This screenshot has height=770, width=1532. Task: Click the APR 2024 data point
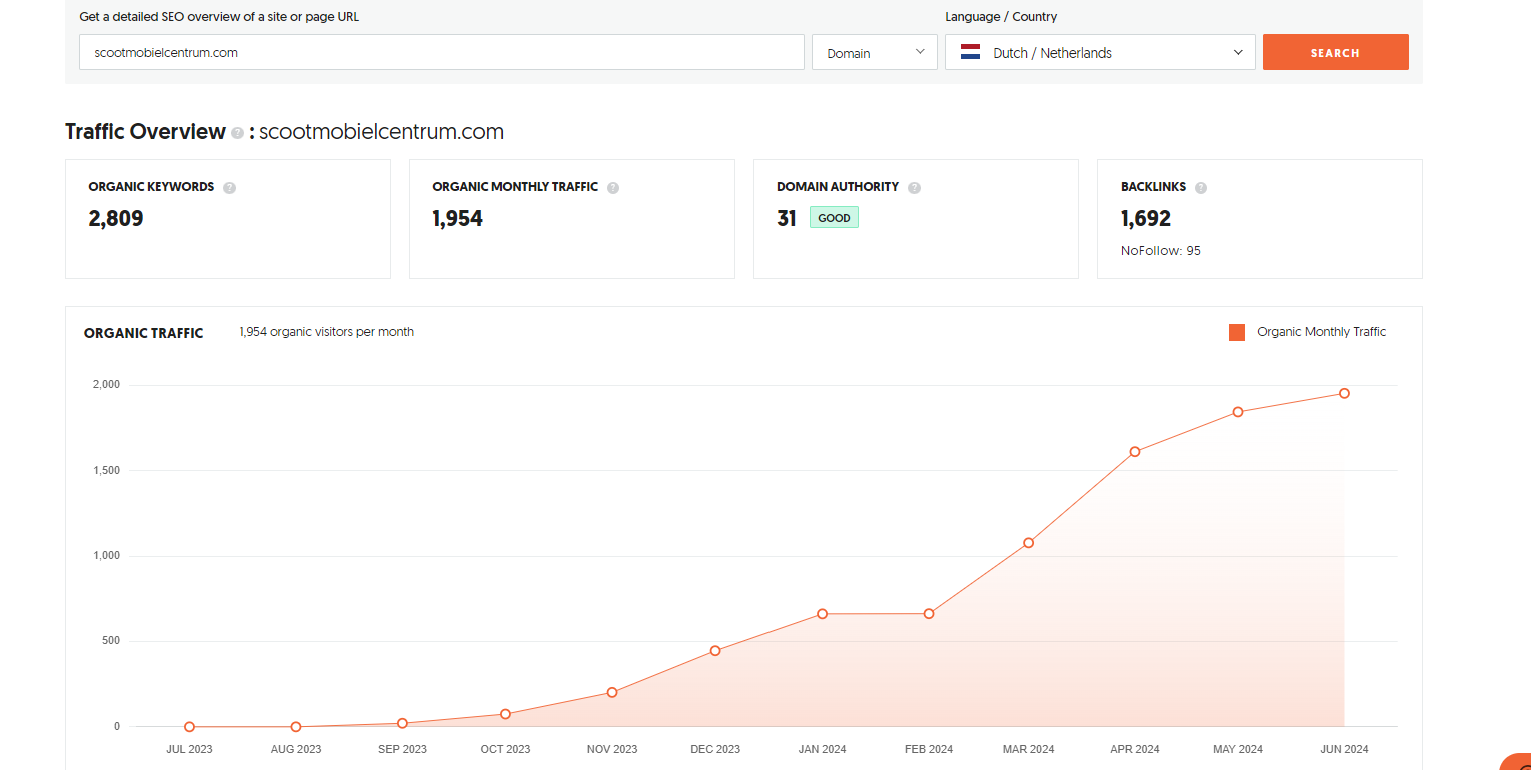(x=1135, y=452)
